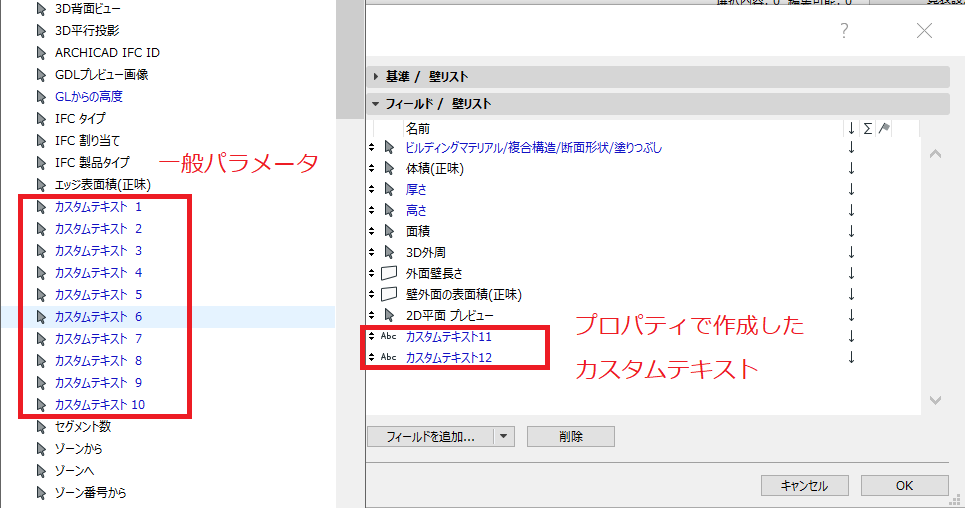
Task: Click the Σ sum column header
Action: point(867,128)
